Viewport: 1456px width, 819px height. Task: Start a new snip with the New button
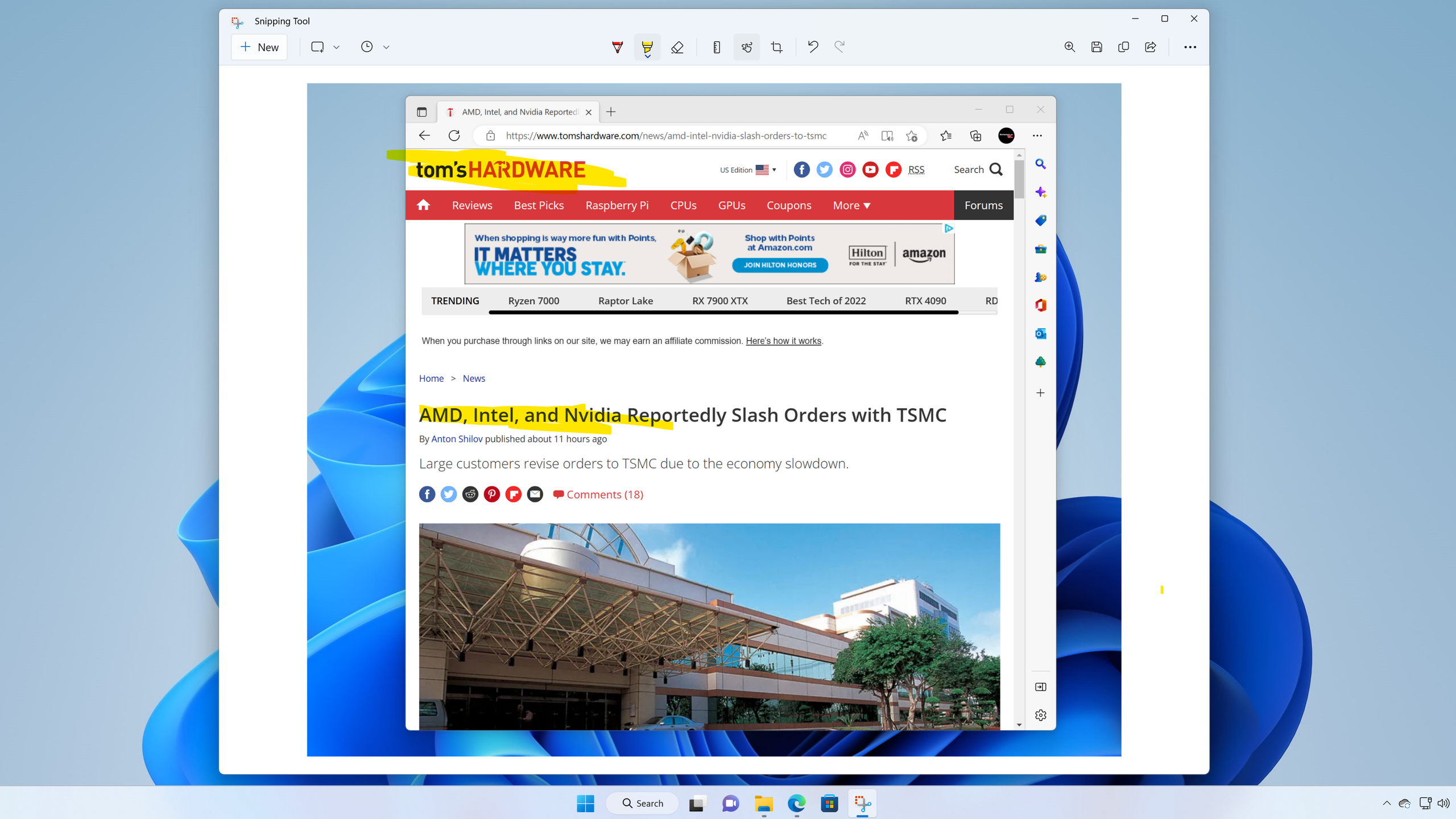pyautogui.click(x=259, y=47)
